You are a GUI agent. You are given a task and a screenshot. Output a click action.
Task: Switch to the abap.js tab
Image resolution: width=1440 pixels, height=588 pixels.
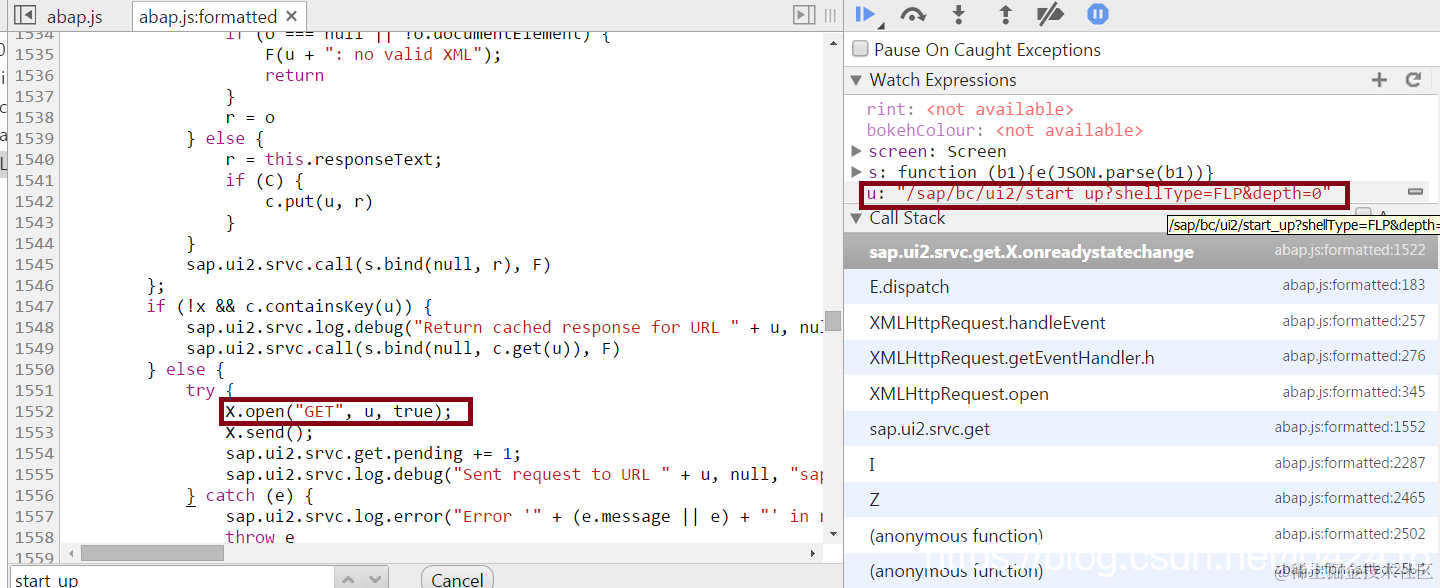74,17
